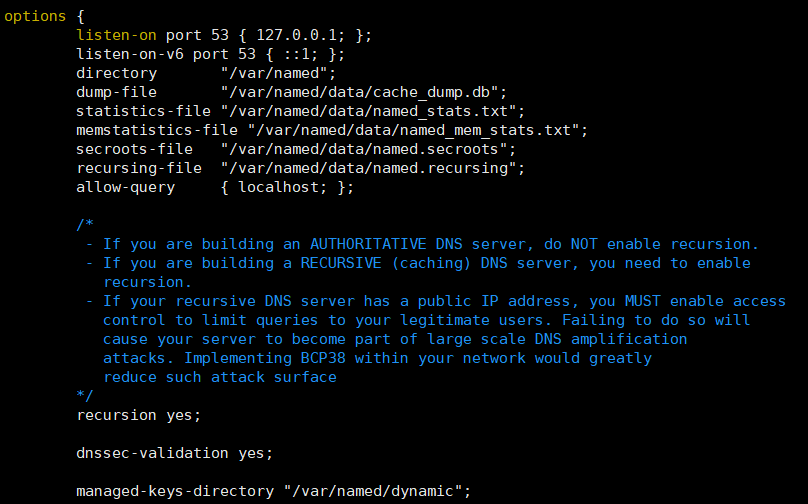Click 'yes' after the recursion directive

[x=179, y=415]
